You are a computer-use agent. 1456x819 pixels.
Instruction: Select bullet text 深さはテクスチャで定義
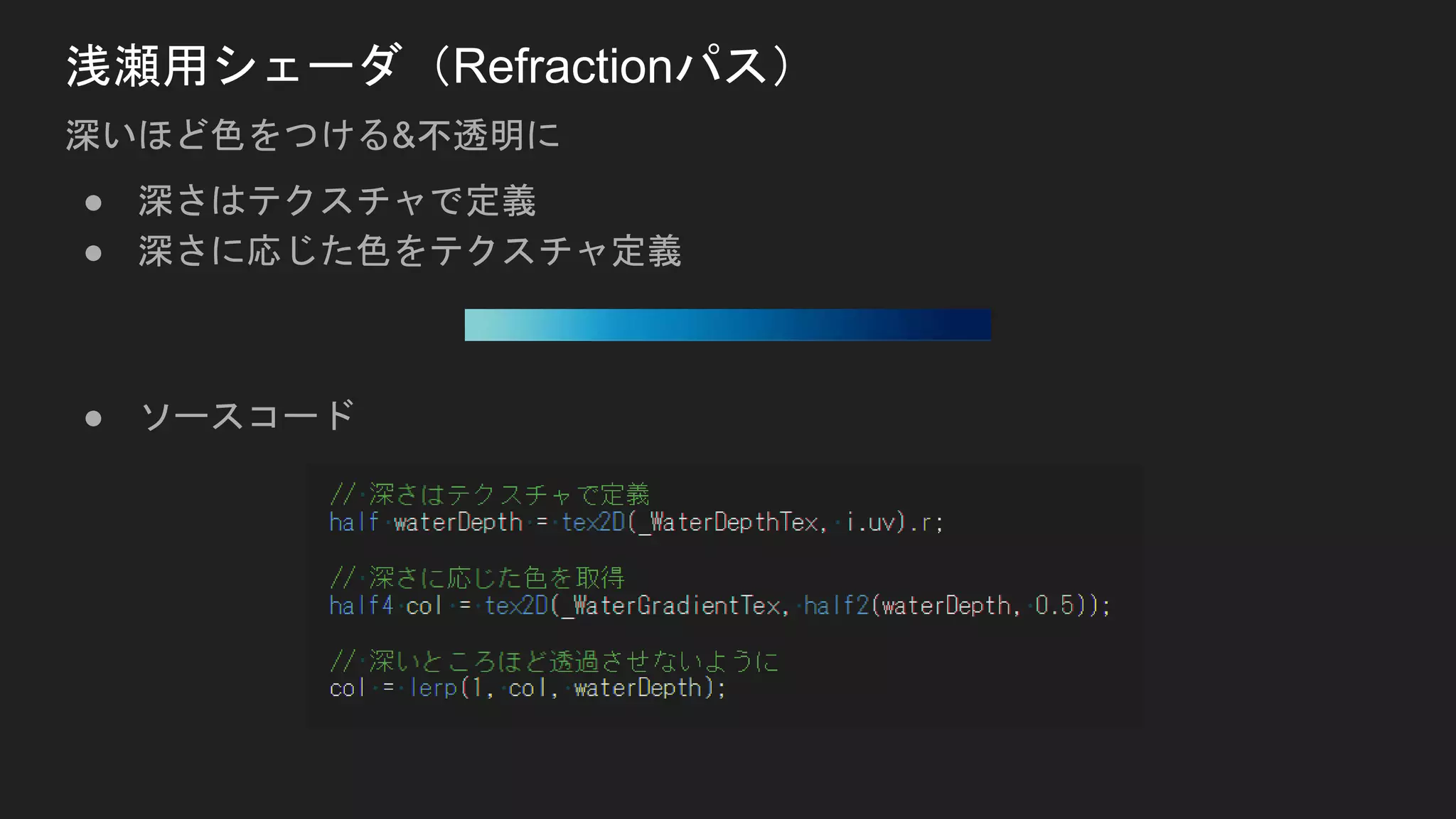(337, 200)
